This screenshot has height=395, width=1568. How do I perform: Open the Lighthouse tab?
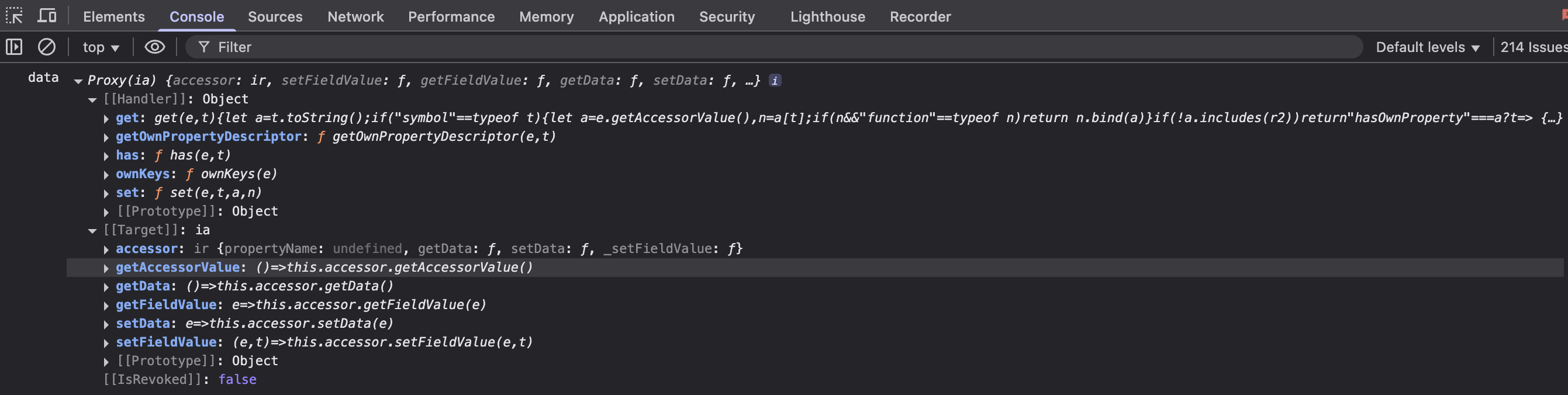tap(827, 16)
